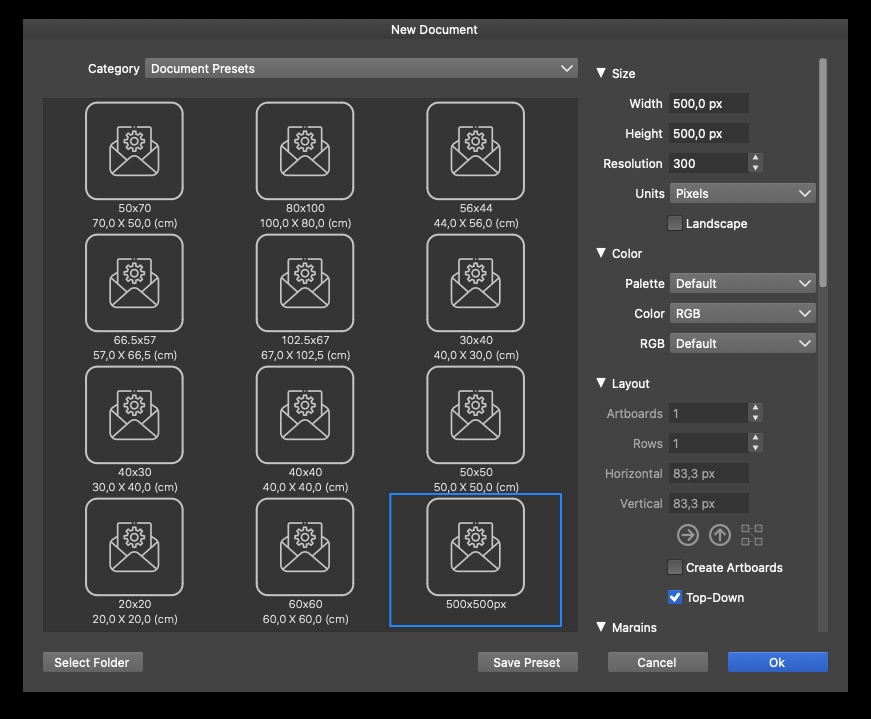Click the bottom-up arrow layout icon
The width and height of the screenshot is (871, 719).
click(720, 535)
